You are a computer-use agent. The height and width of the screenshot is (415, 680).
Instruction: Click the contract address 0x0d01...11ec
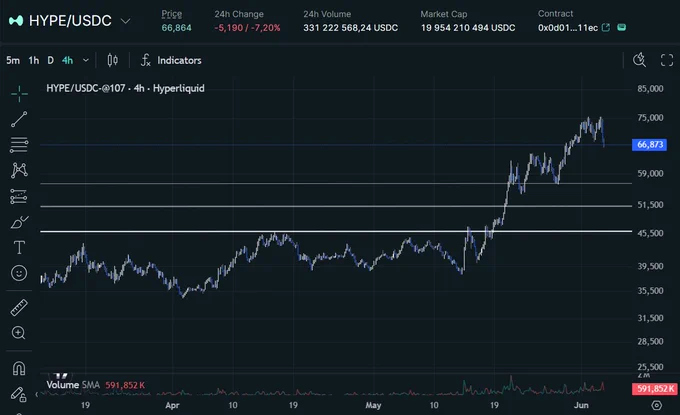pos(568,28)
